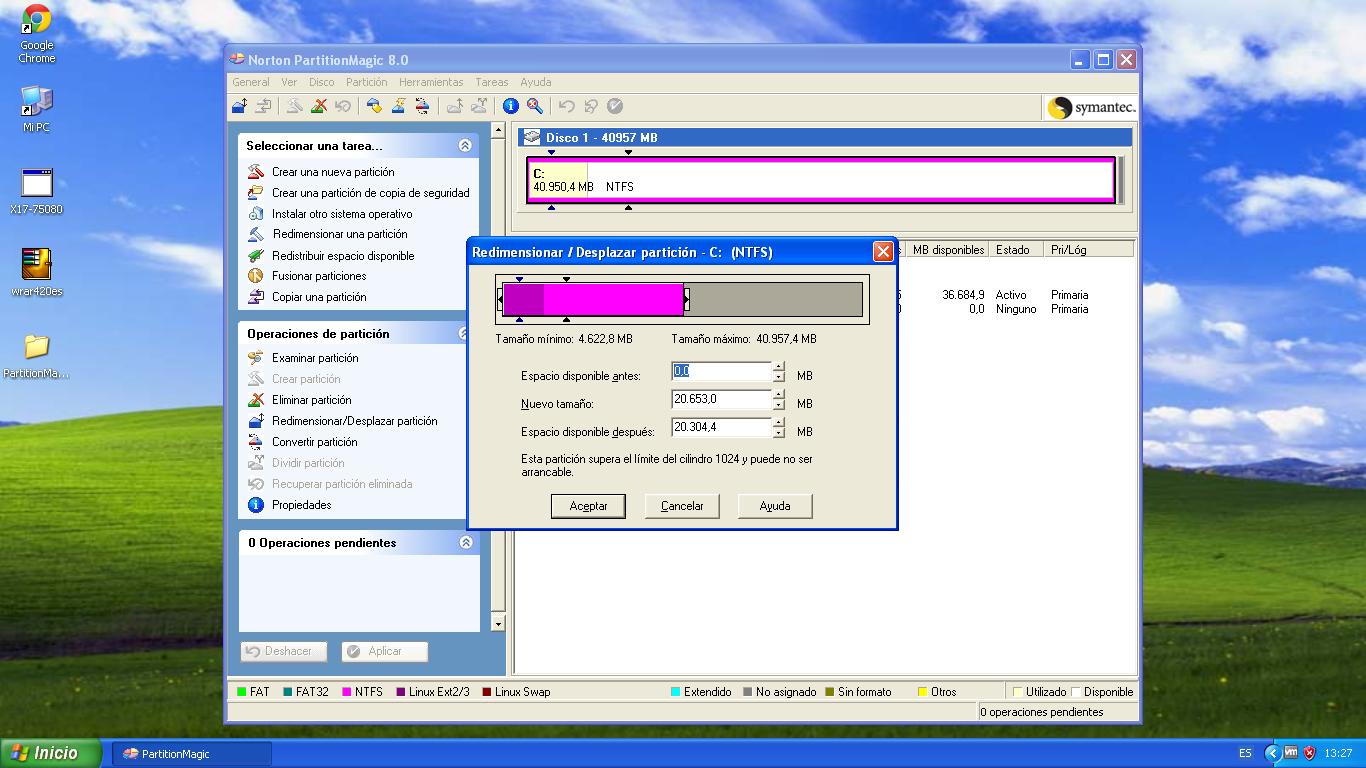The height and width of the screenshot is (768, 1366).
Task: Open Instalar otro sistema operativo task
Action: tap(258, 213)
